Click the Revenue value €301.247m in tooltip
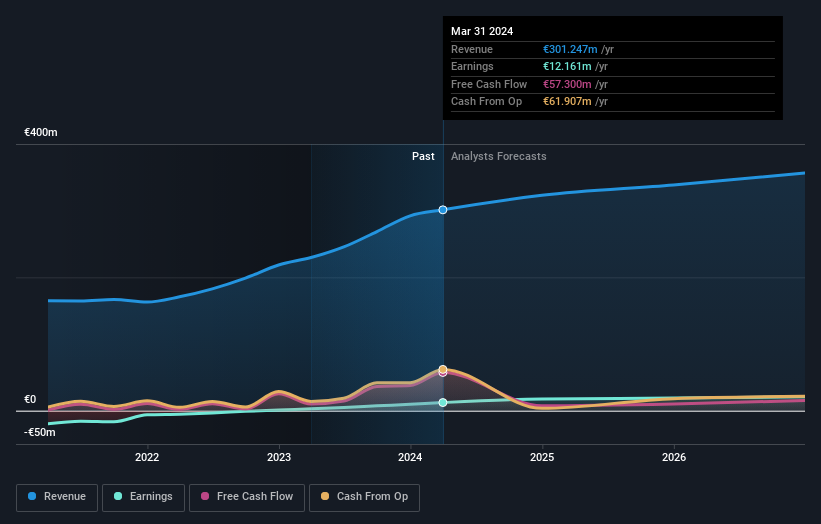This screenshot has height=524, width=821. (x=570, y=49)
